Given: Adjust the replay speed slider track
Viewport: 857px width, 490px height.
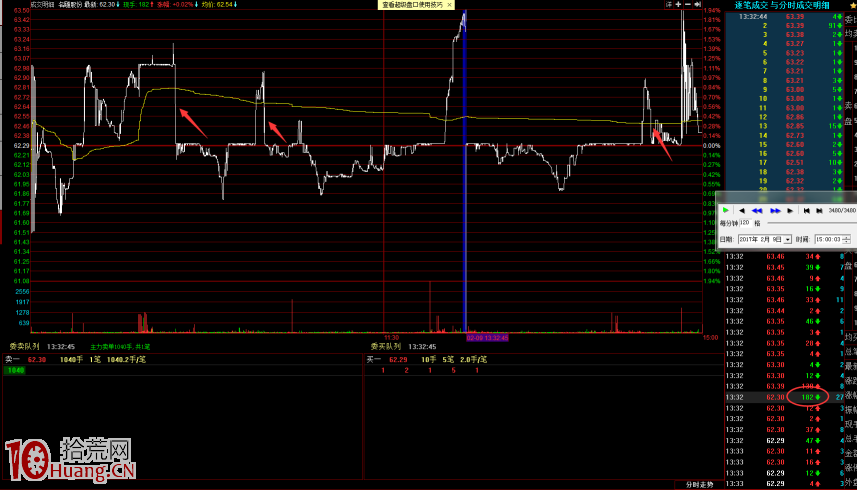Looking at the screenshot, I should (811, 223).
